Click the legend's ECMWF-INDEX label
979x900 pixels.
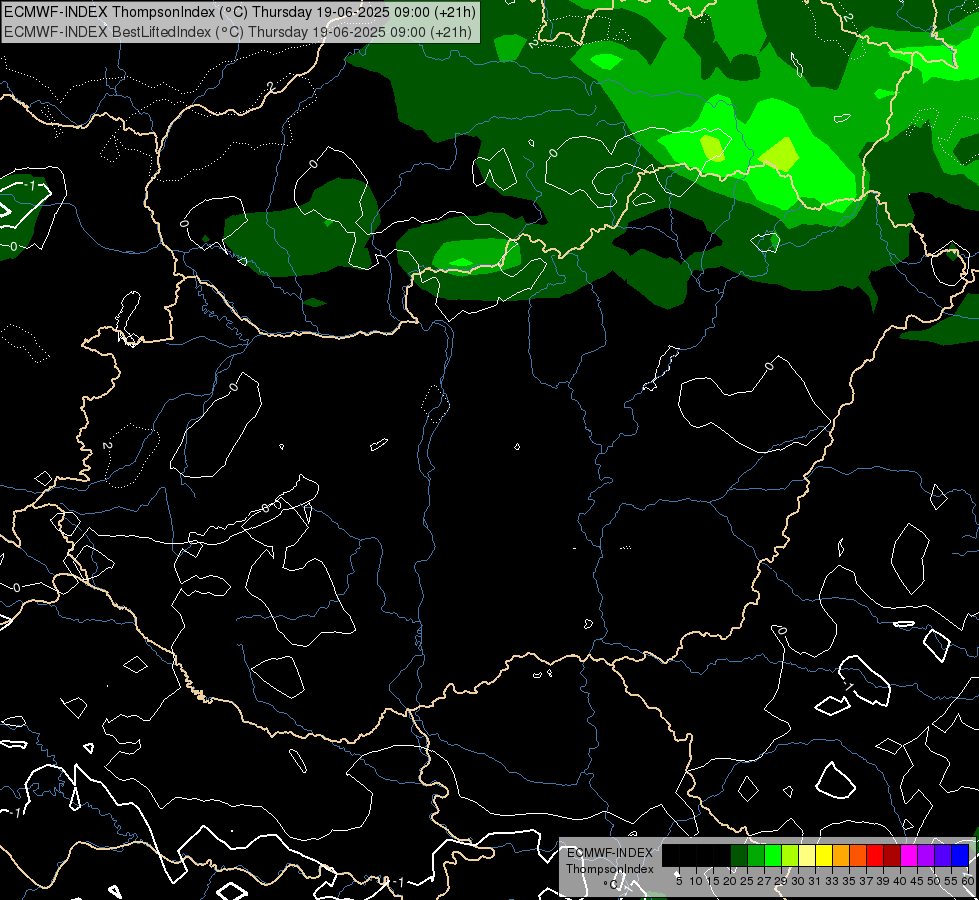click(610, 853)
